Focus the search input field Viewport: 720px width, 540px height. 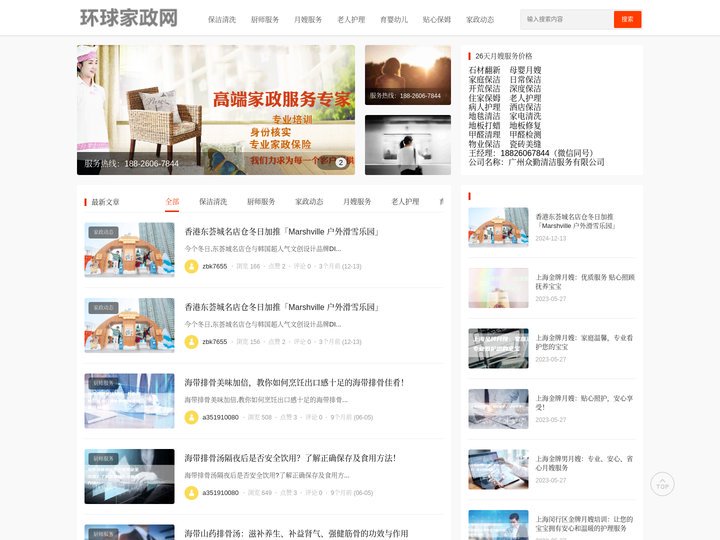567,19
